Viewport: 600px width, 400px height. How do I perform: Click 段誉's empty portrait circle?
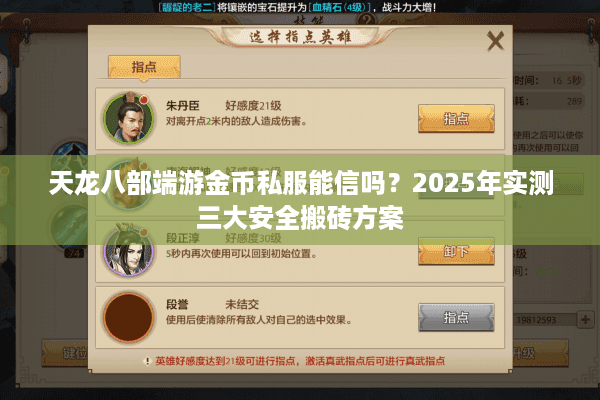[x=129, y=317]
